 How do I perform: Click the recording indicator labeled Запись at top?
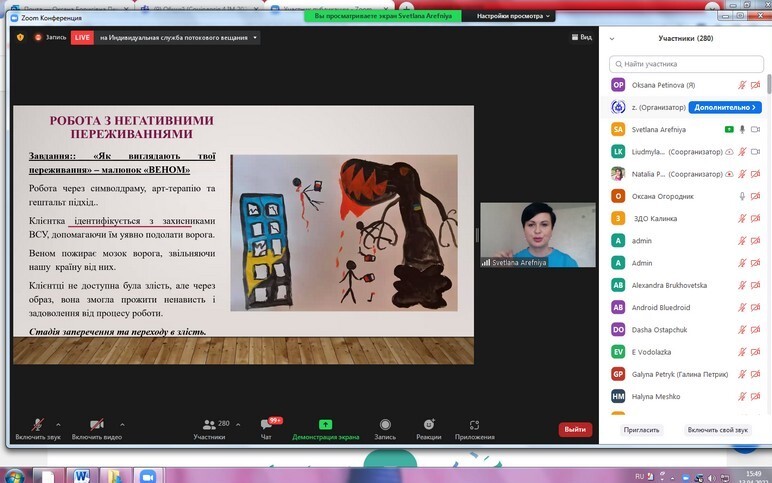click(50, 37)
